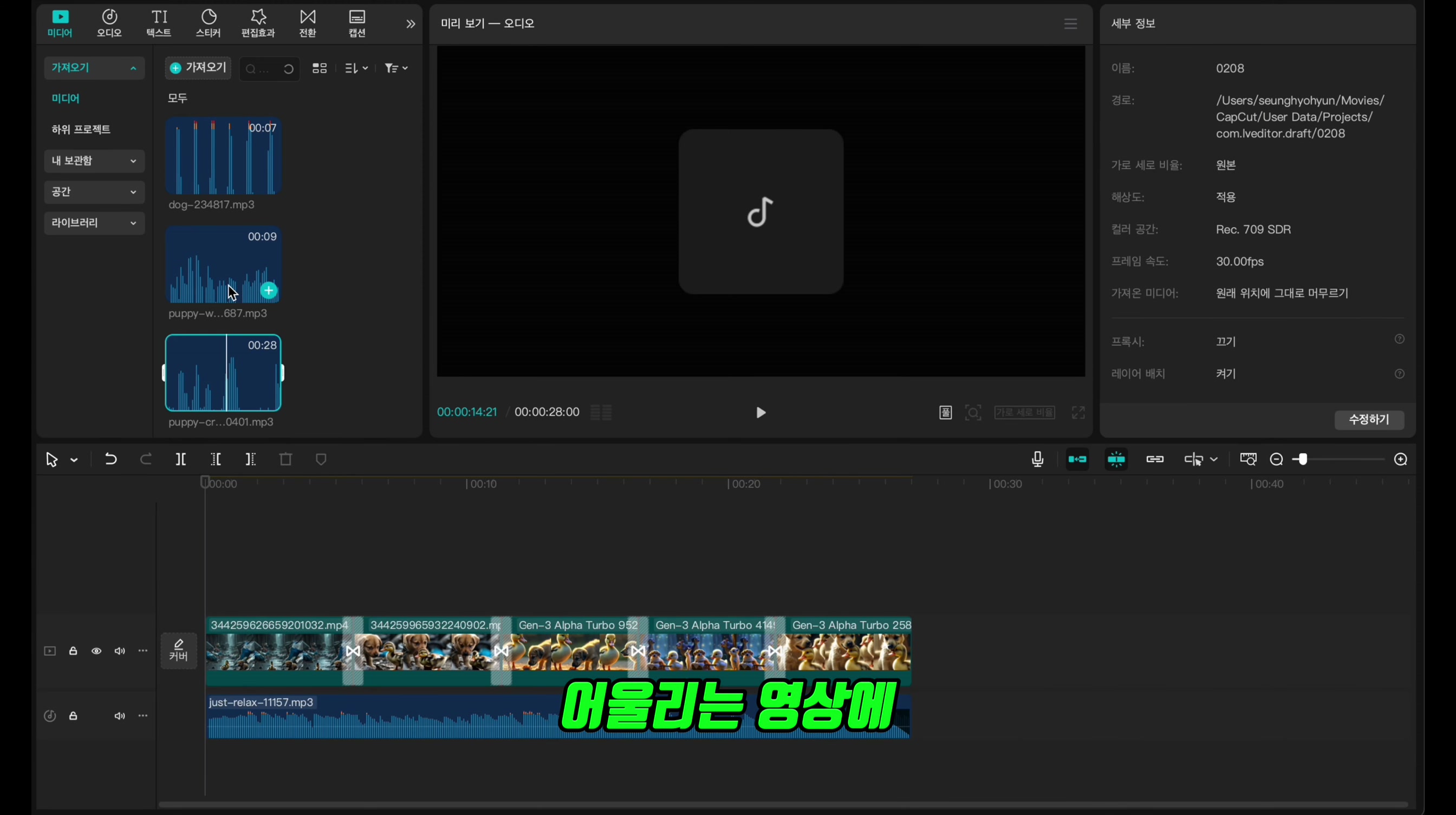Open the 미디어 tab
Viewport: 1456px width, 815px height.
[x=60, y=24]
